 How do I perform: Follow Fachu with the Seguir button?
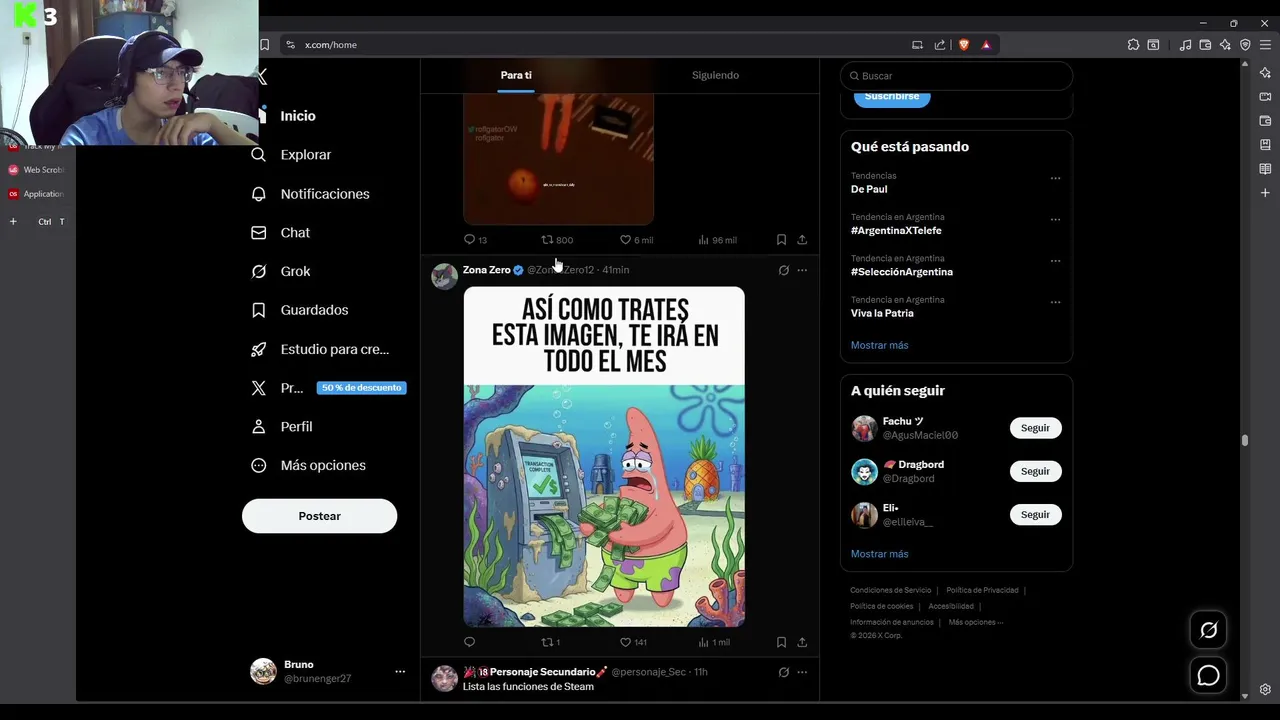tap(1035, 428)
